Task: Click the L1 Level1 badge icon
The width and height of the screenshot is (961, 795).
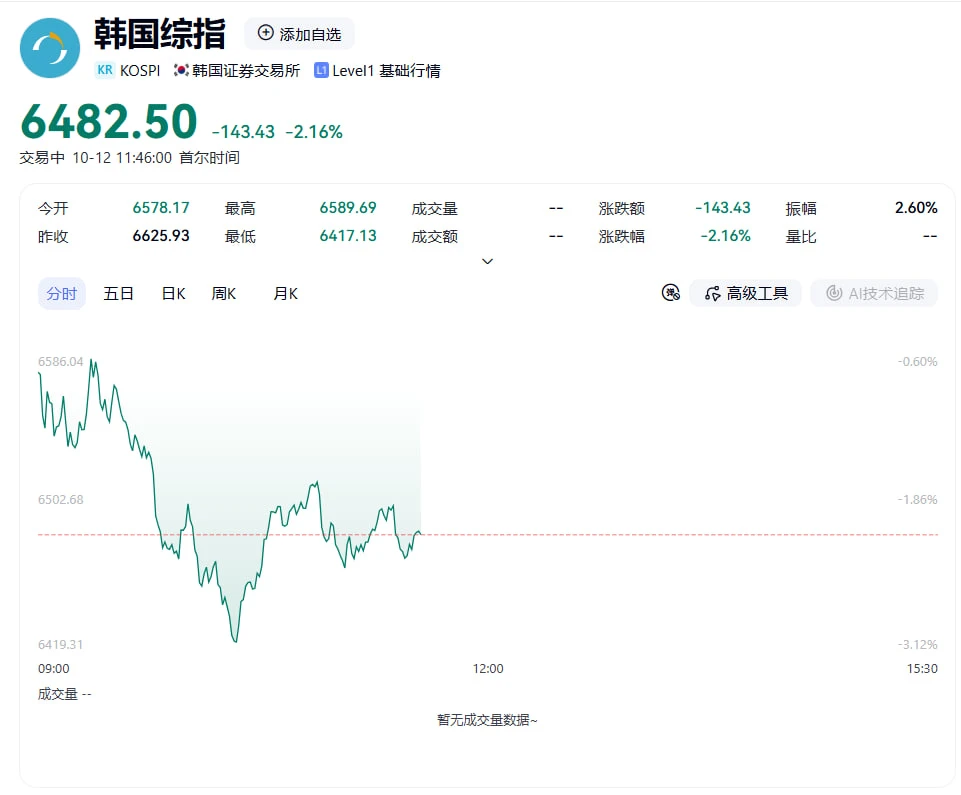Action: click(x=321, y=70)
